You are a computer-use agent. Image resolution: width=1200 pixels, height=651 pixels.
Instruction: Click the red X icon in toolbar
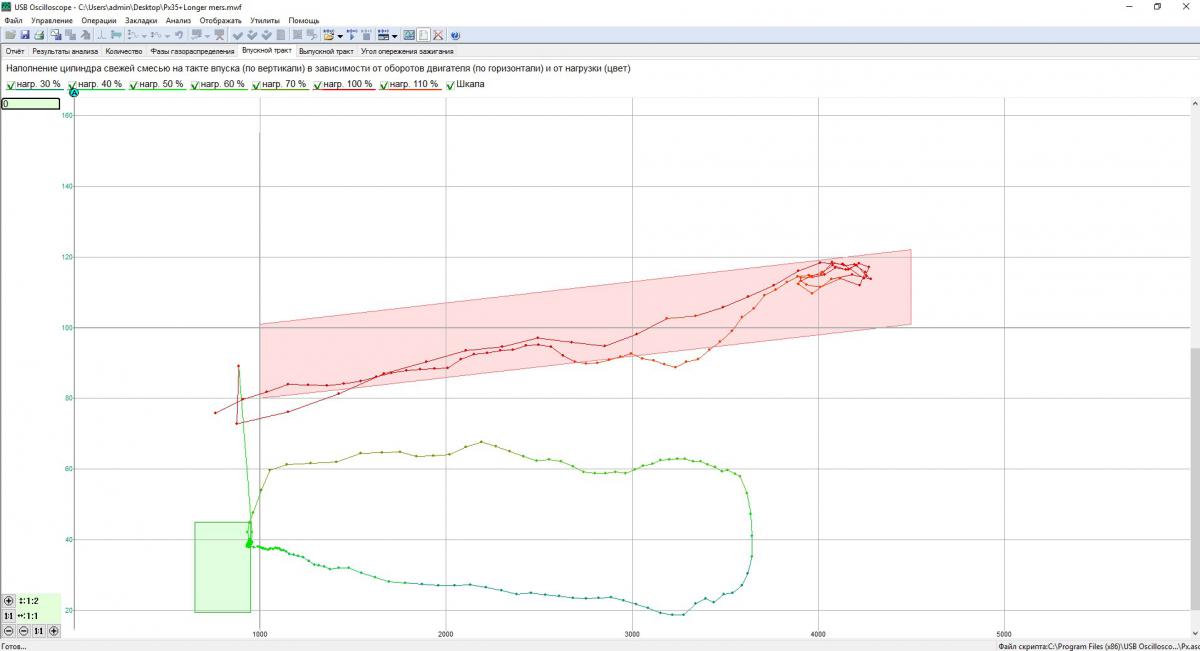438,35
